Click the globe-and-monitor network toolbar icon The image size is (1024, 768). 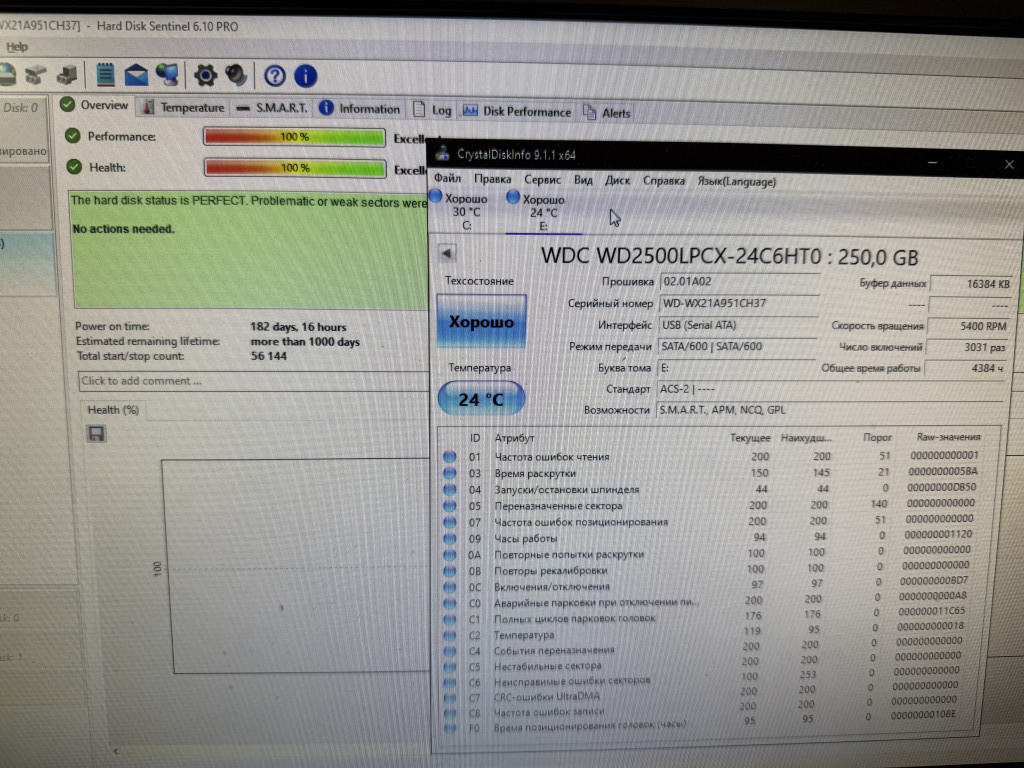click(x=168, y=74)
